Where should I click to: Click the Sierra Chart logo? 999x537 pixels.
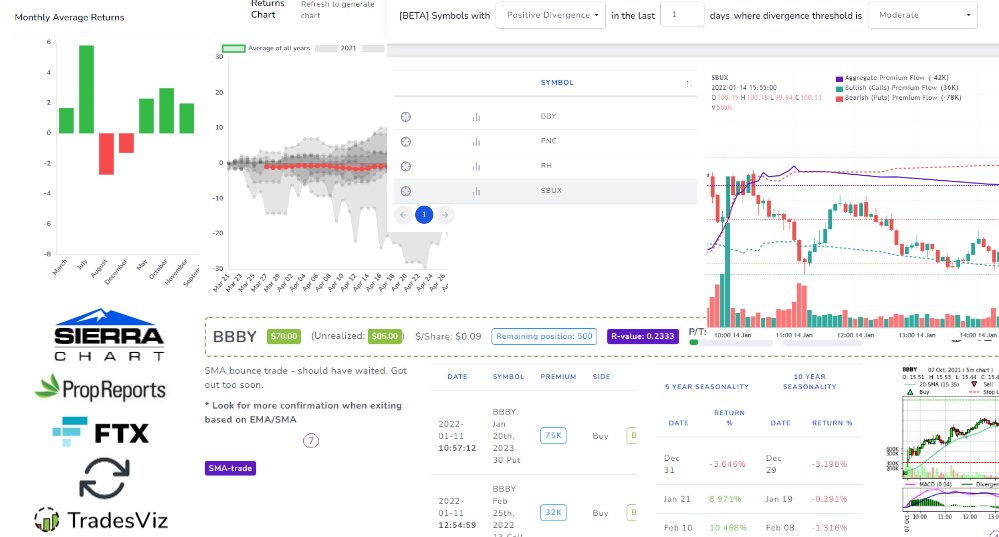[108, 335]
